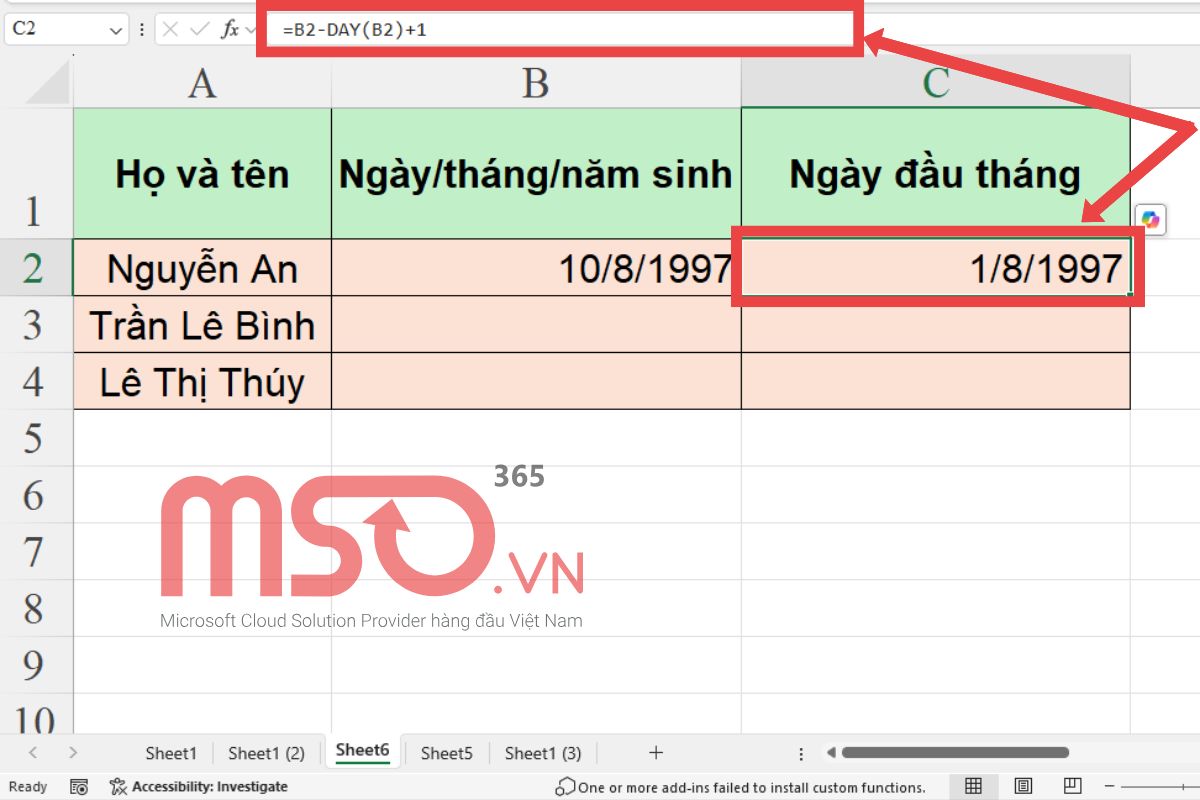Go to previous sheet with left arrow
Screen dimensions: 1200x800
pos(33,753)
